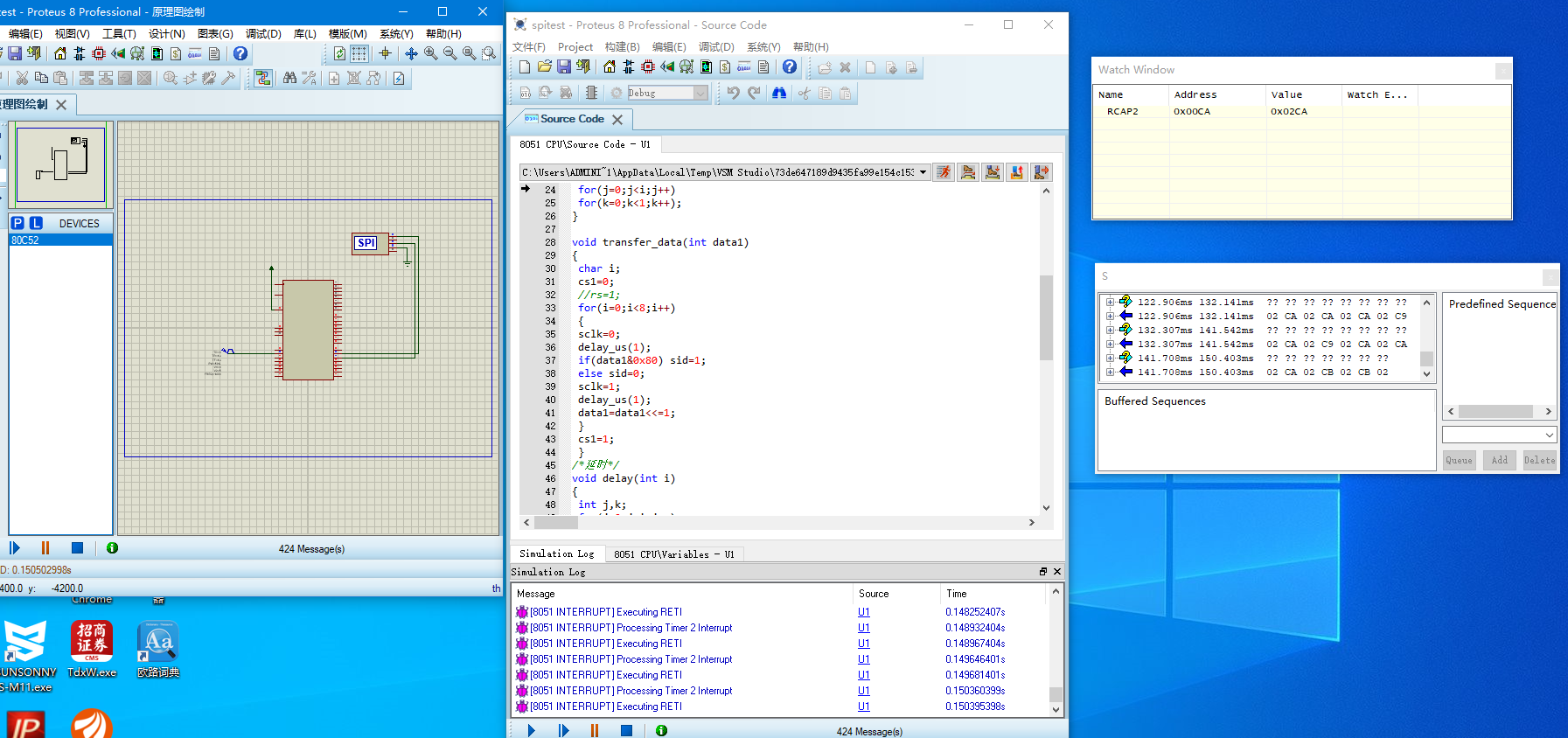The width and height of the screenshot is (1568, 738).
Task: Click schematic overview thumbnail
Action: point(61,164)
